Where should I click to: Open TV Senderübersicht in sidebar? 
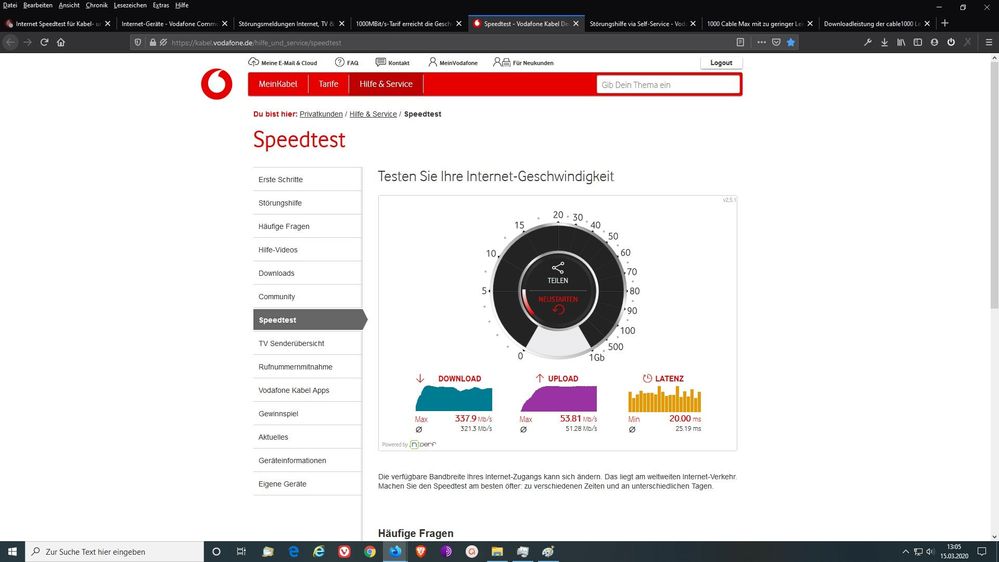click(307, 343)
